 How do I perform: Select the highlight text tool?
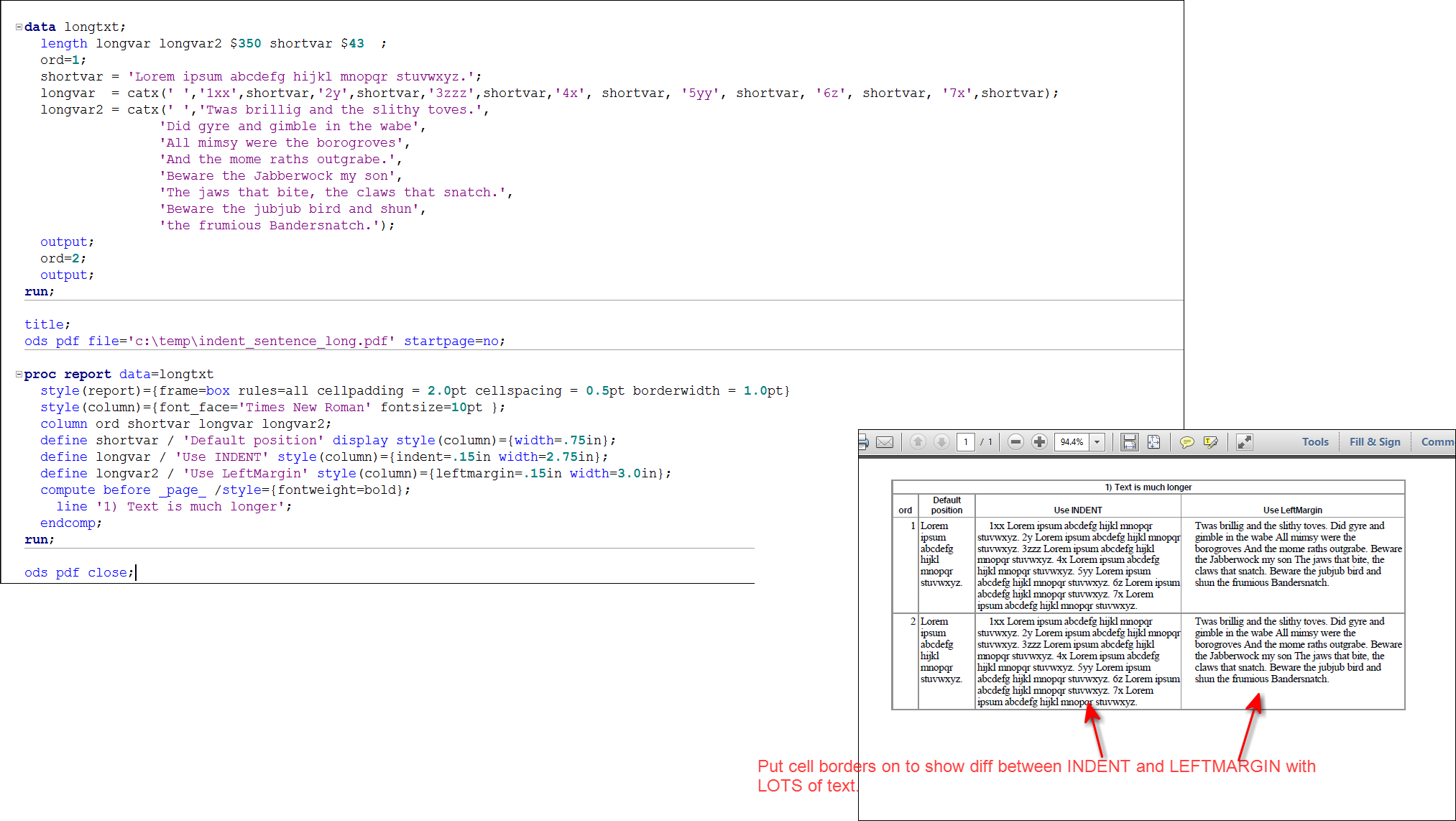1211,442
